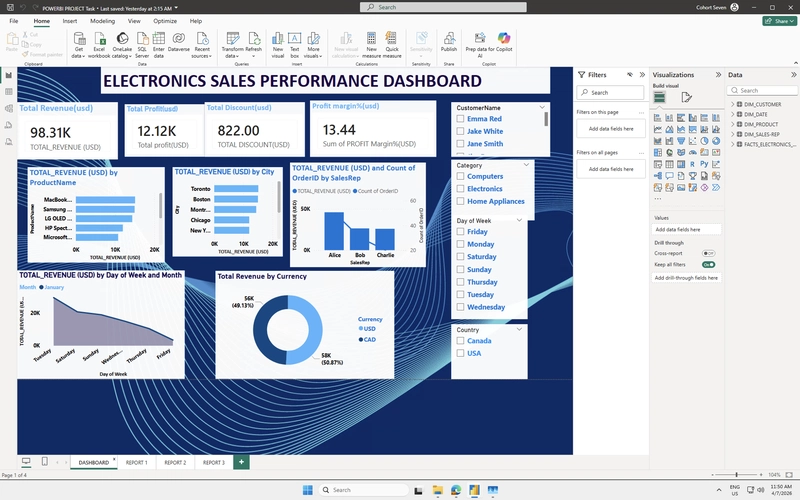The width and height of the screenshot is (800, 500).
Task: Expand the DIM_CUSTOMER table
Action: click(733, 104)
